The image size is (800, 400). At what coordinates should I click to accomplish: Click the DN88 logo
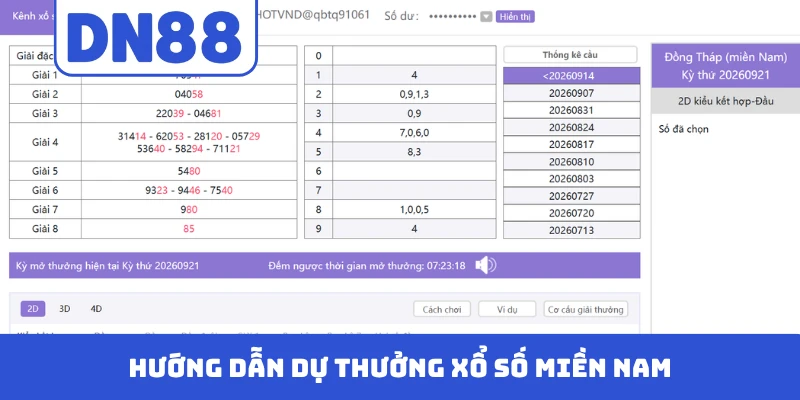tap(156, 37)
